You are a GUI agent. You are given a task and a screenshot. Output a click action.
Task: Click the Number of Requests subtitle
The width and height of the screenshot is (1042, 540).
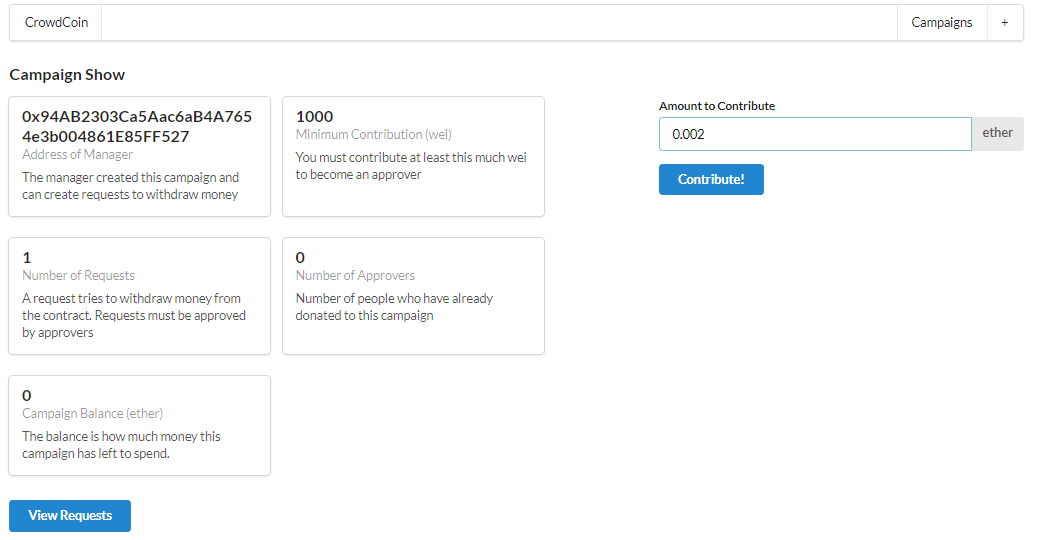[78, 276]
